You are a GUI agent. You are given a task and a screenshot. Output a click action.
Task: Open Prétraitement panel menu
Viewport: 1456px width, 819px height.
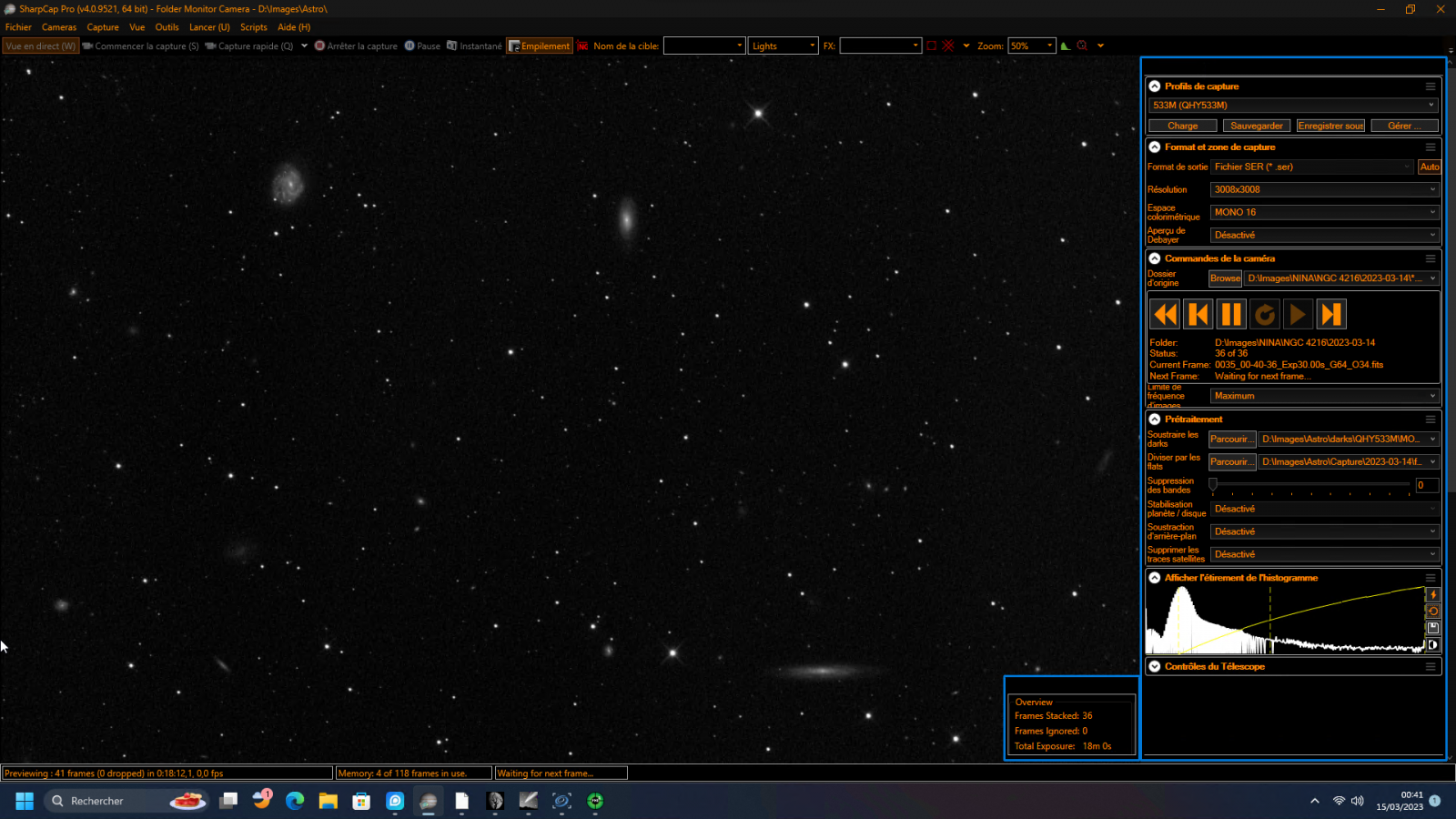(1431, 420)
